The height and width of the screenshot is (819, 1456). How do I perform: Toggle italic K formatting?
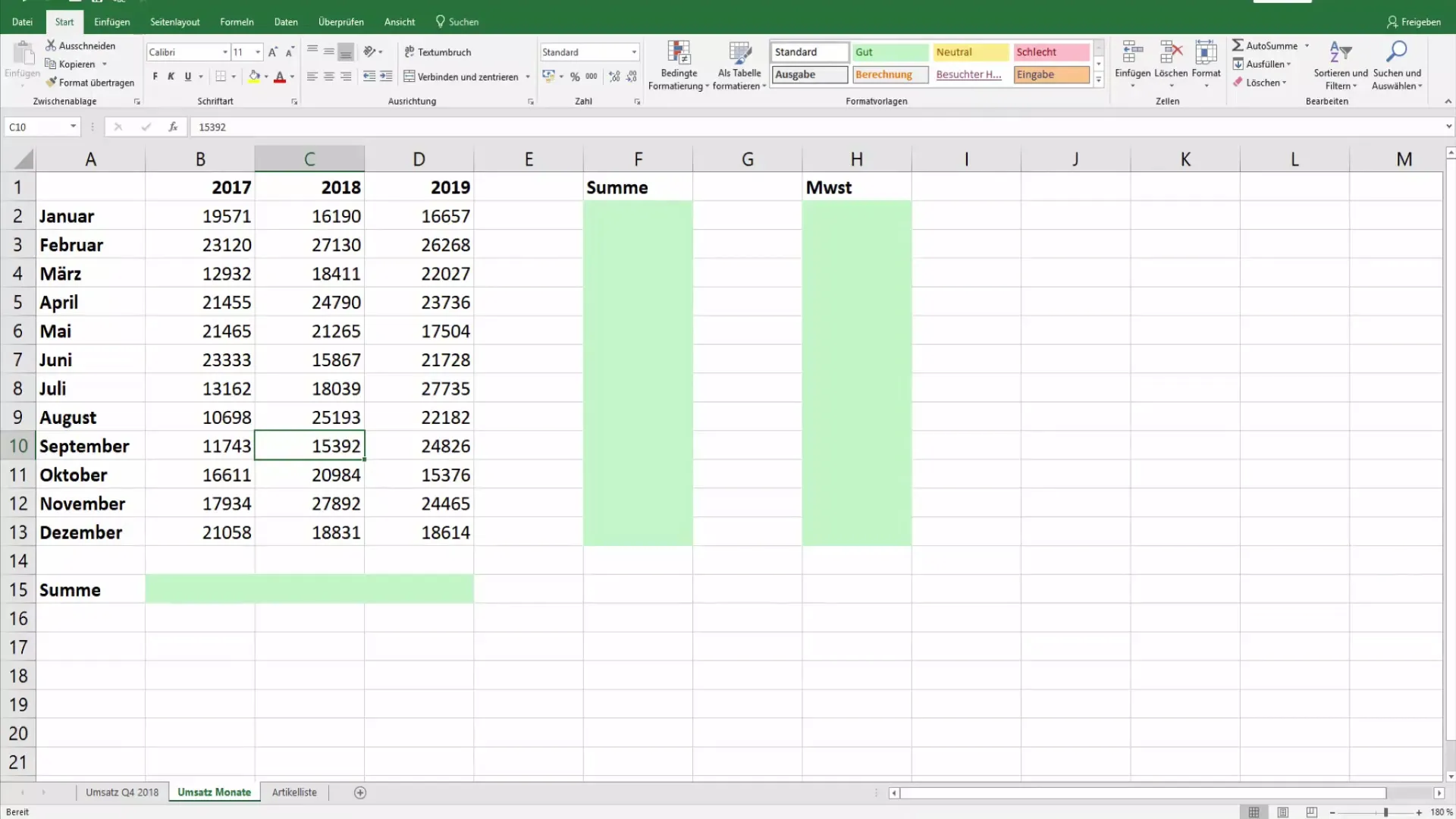171,76
